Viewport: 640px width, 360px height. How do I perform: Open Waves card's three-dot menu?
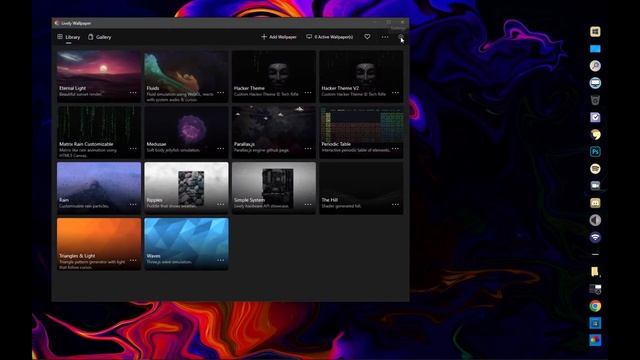(x=220, y=260)
